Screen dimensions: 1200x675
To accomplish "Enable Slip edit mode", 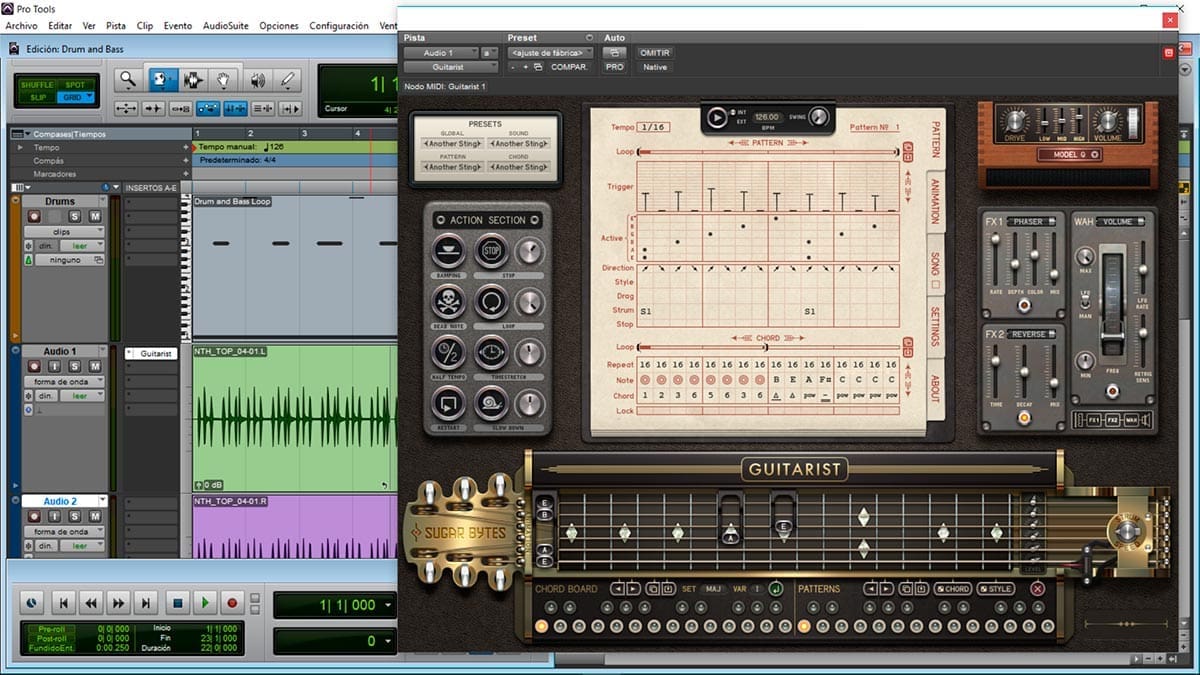I will (38, 97).
